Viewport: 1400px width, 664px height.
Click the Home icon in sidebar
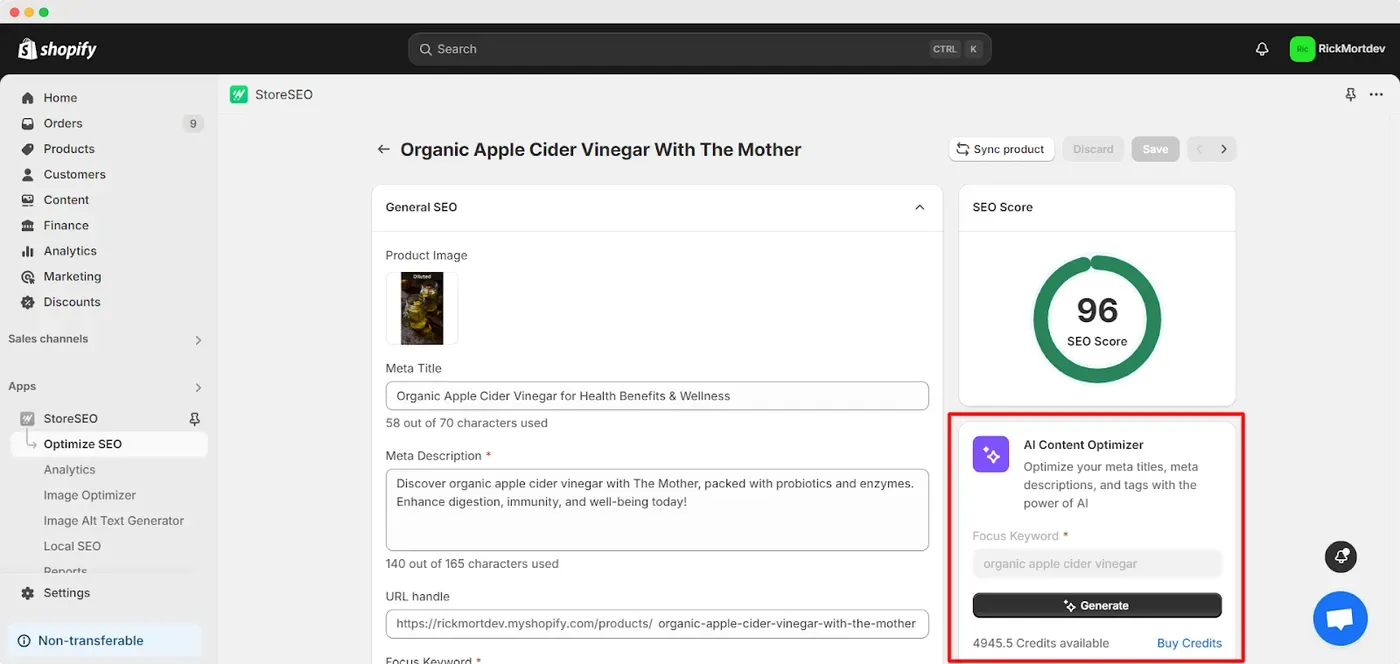click(x=28, y=98)
